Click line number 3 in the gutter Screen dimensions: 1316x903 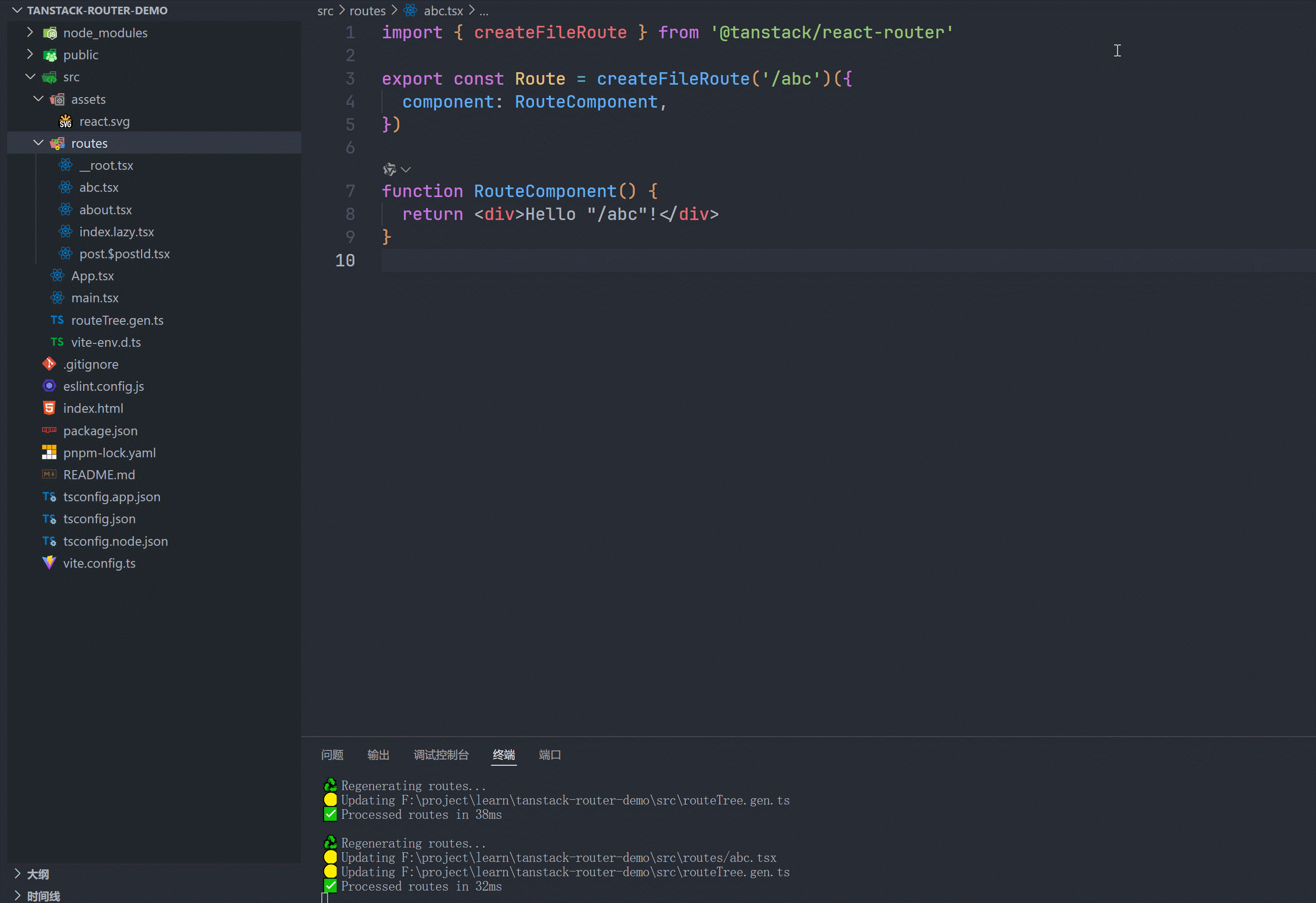click(351, 79)
